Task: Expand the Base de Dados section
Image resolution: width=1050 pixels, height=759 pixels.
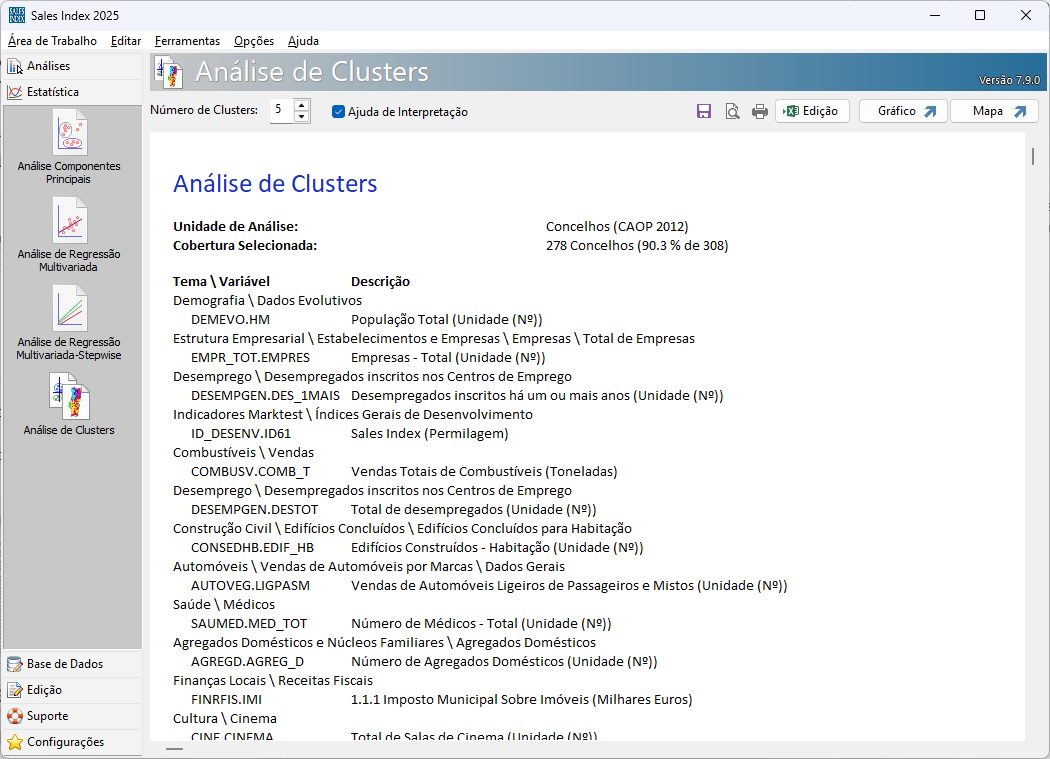Action: [64, 664]
